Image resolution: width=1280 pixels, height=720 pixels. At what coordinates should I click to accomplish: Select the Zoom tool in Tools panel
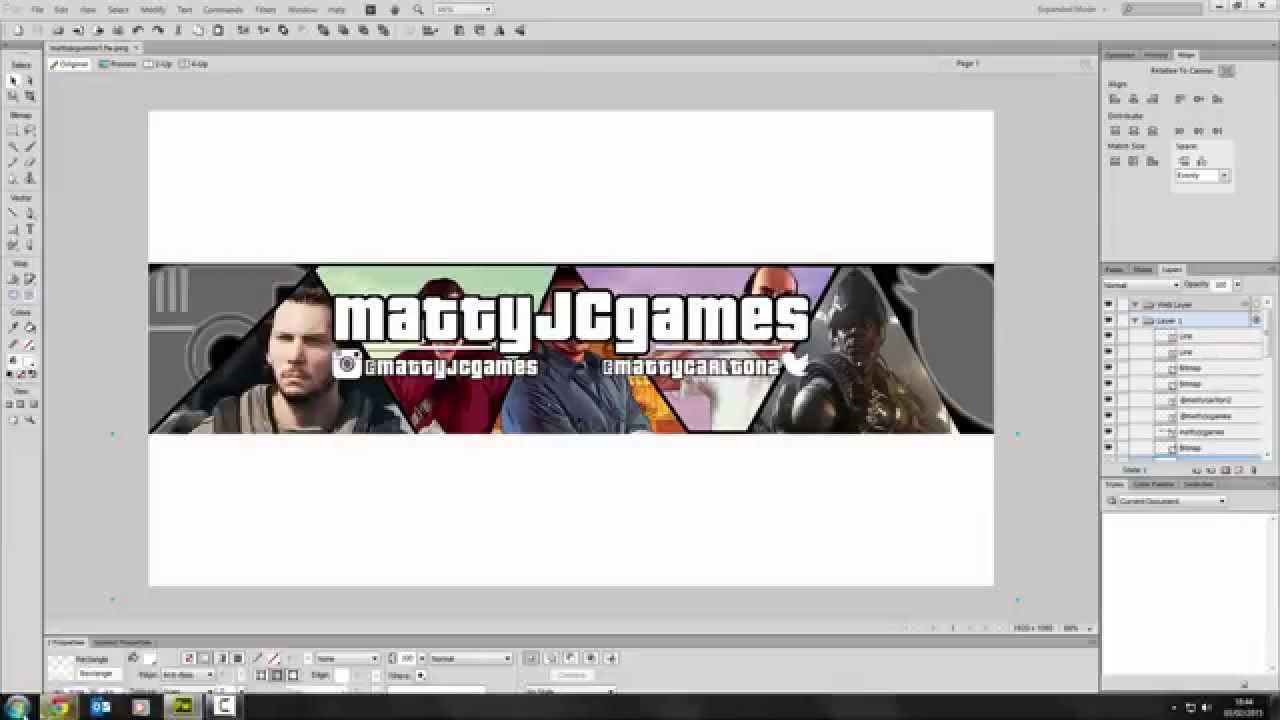(x=29, y=420)
